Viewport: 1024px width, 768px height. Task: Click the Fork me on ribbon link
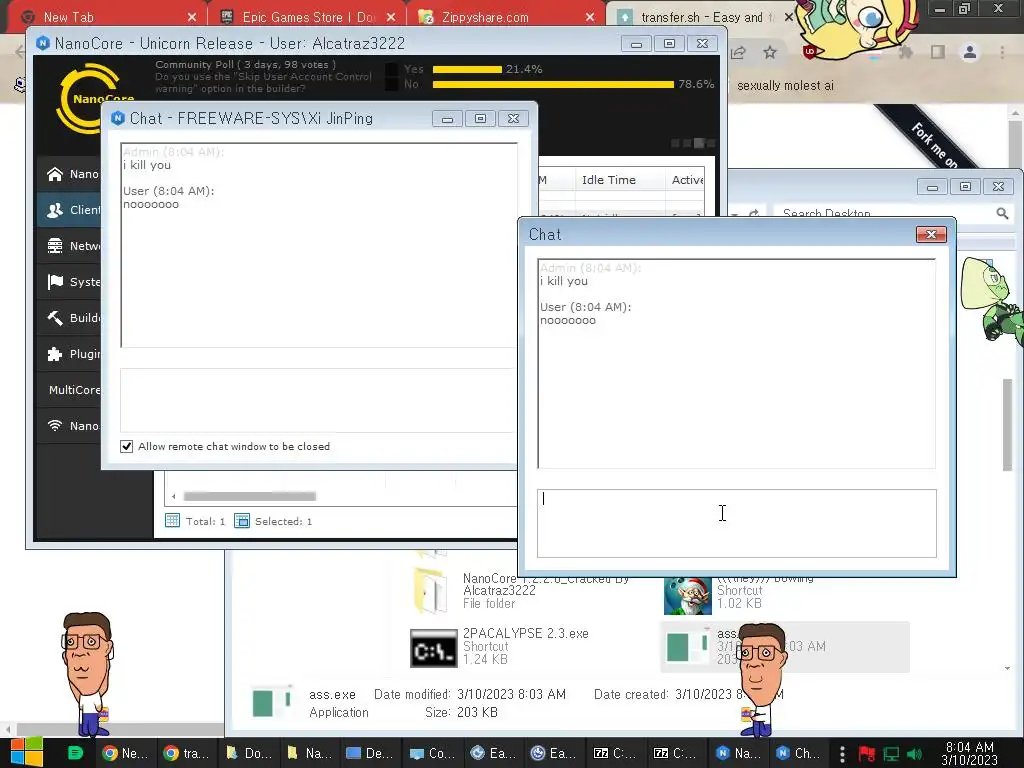pos(934,144)
